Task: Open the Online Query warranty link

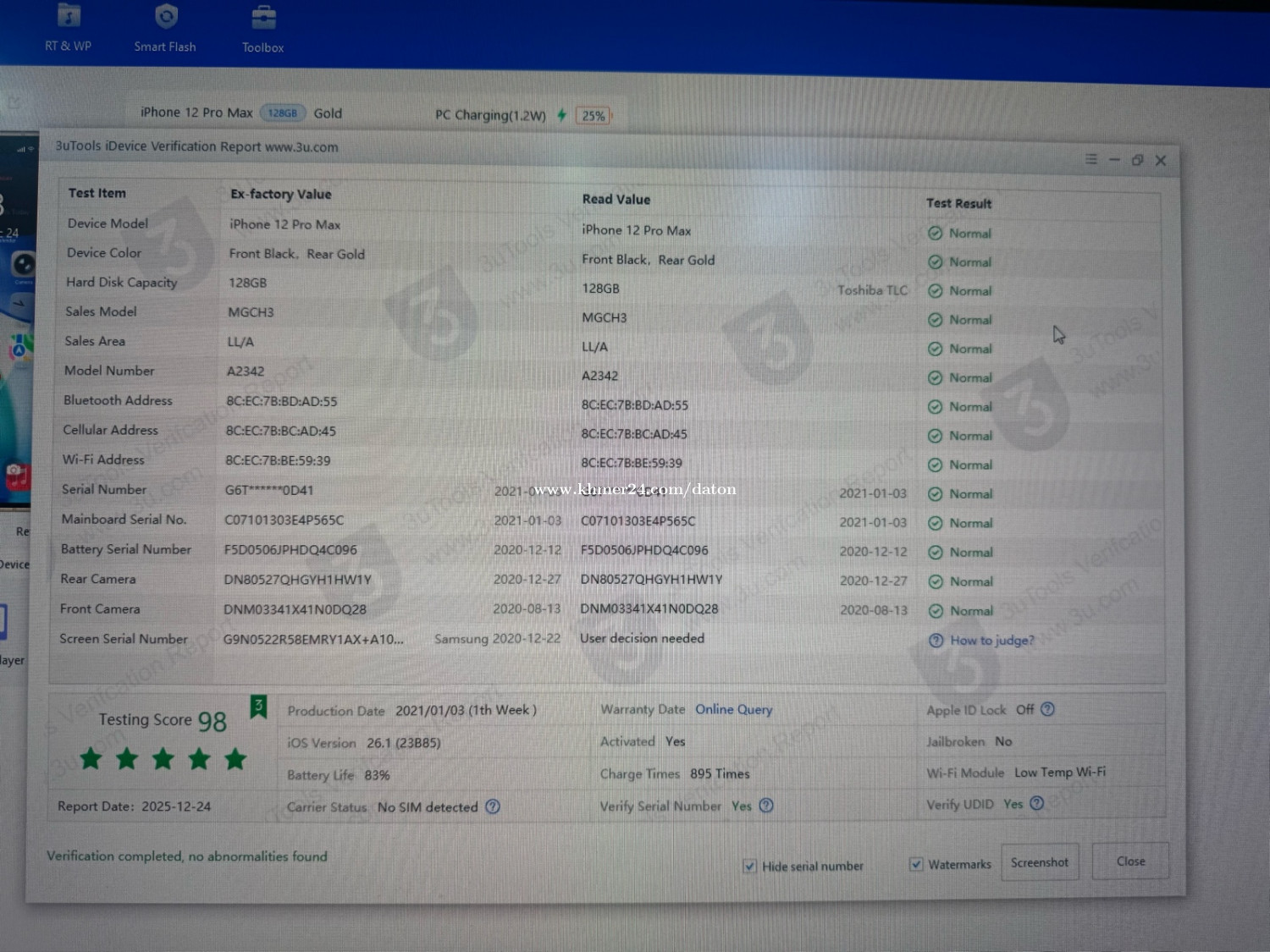Action: point(733,709)
